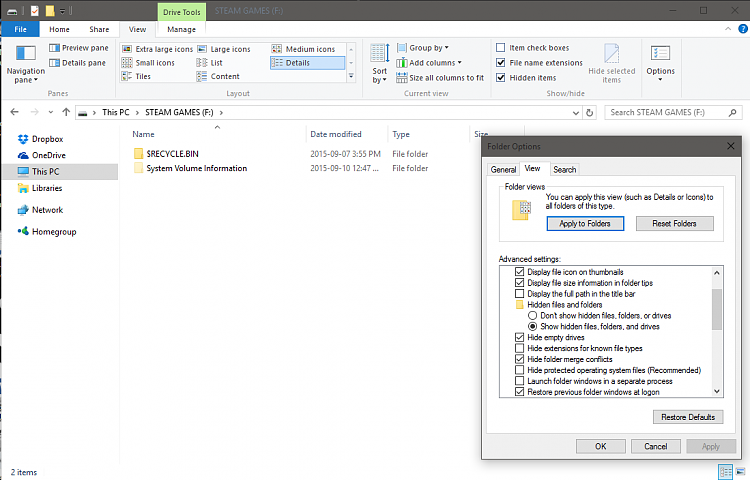Click the Apply to Folders button
The width and height of the screenshot is (750, 480).
coord(585,223)
